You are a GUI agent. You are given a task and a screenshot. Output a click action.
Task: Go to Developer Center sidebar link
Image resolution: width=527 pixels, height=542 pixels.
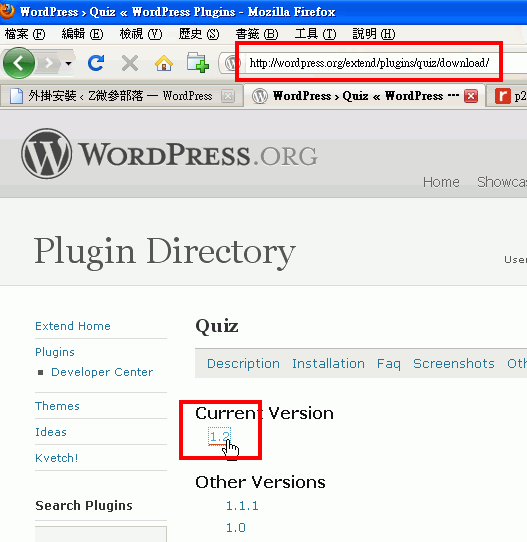click(102, 372)
